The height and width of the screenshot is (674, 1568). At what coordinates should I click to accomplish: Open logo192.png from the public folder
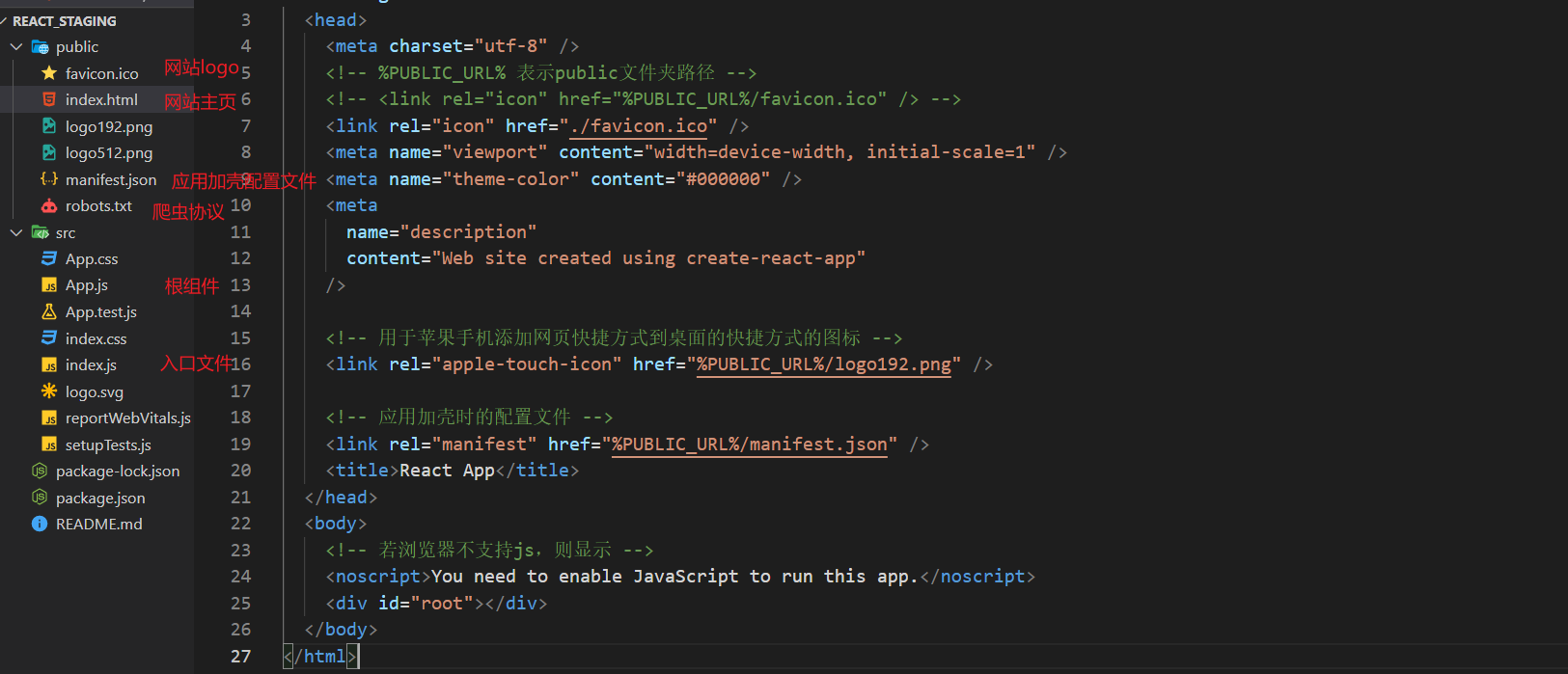pyautogui.click(x=109, y=126)
